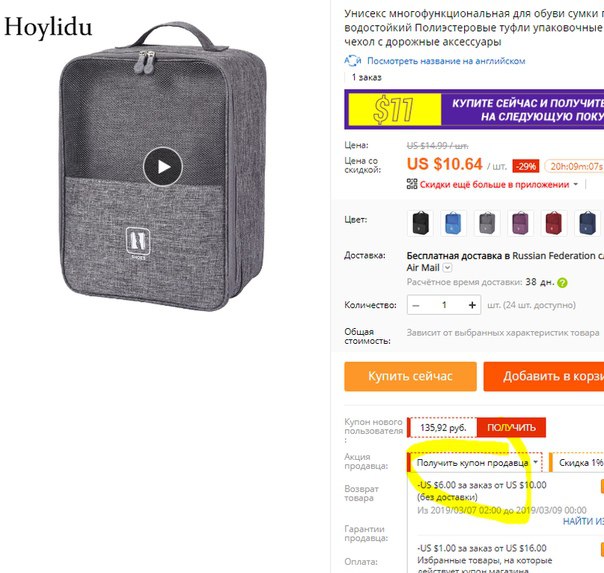
Task: Click the quantity input field
Action: coord(444,305)
